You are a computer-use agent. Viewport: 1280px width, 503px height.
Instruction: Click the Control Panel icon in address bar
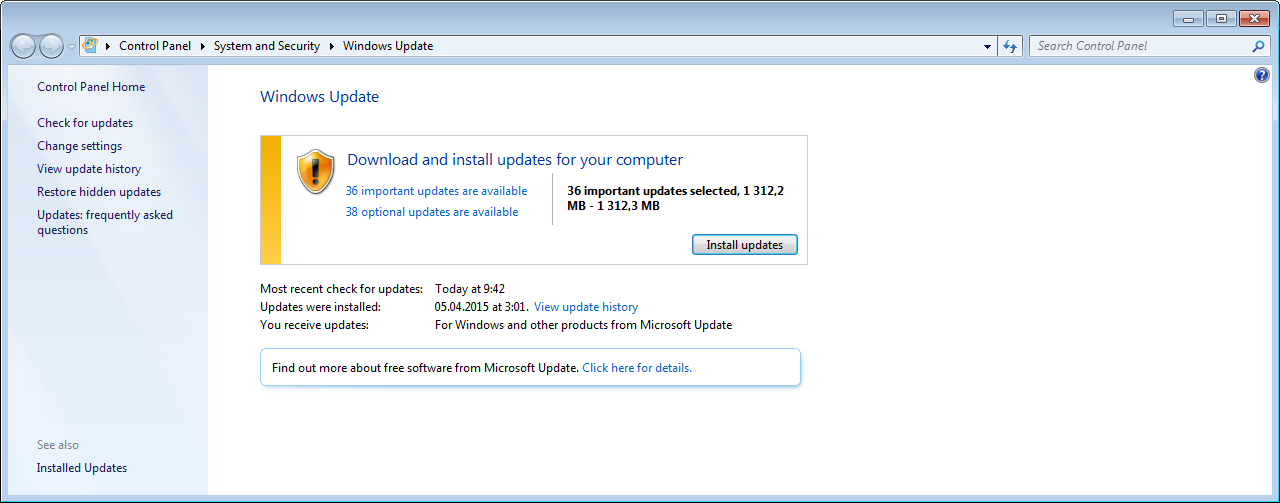tap(90, 46)
